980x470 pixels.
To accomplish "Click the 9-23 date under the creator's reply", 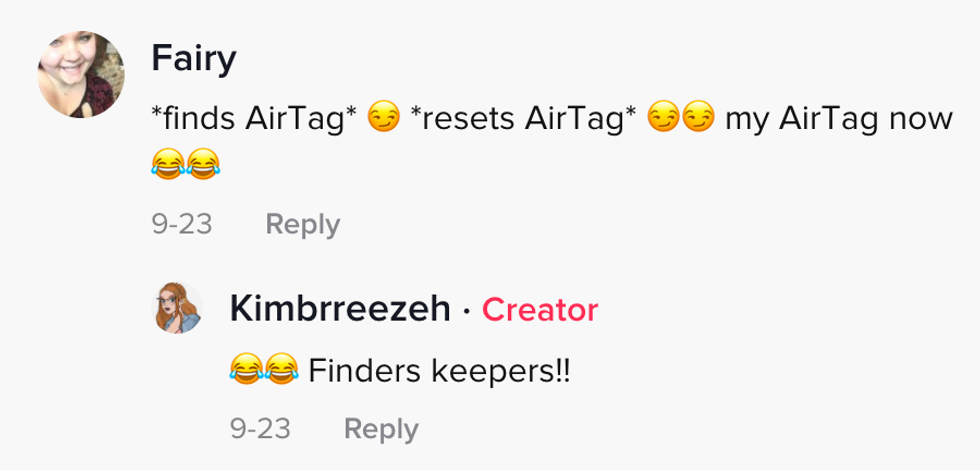I will [x=260, y=429].
